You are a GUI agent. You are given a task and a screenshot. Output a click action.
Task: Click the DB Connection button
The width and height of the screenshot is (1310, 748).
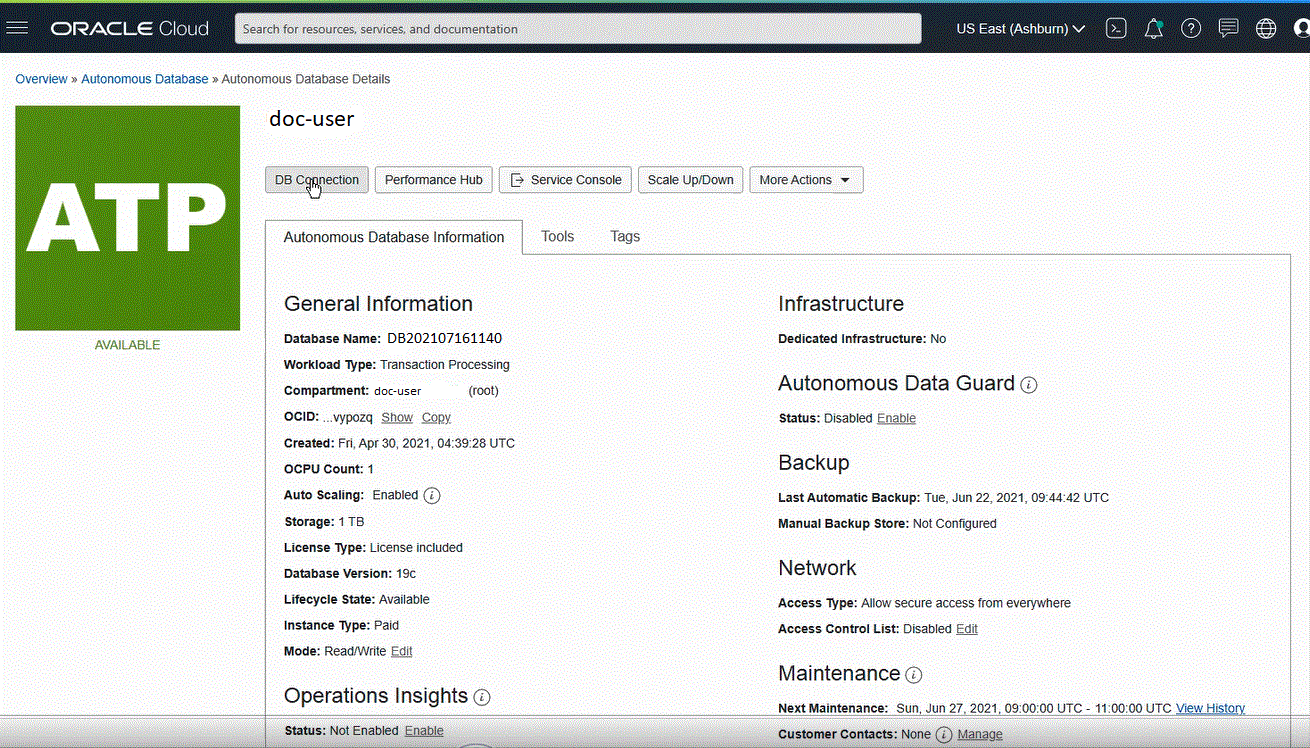coord(316,180)
